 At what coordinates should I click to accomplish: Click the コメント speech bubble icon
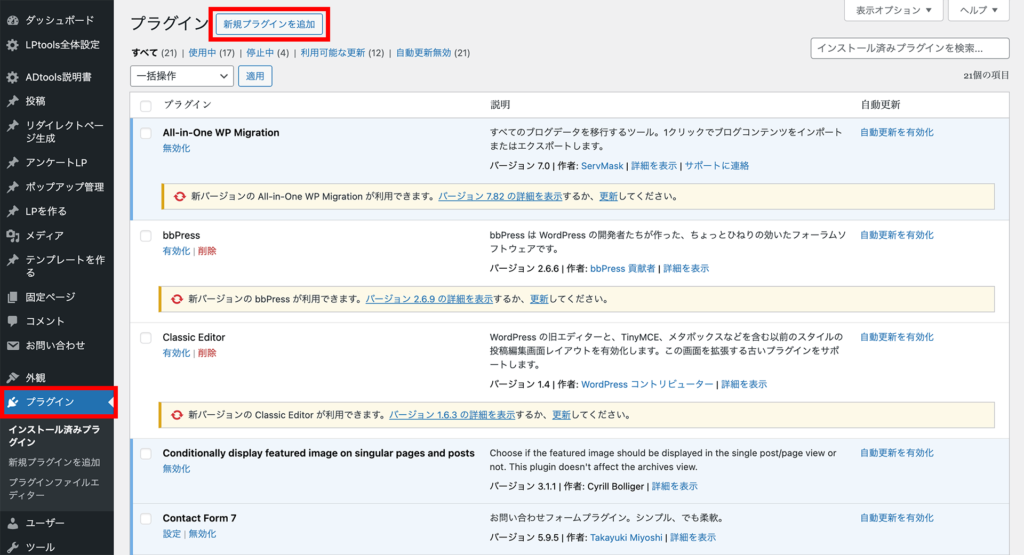click(12, 321)
